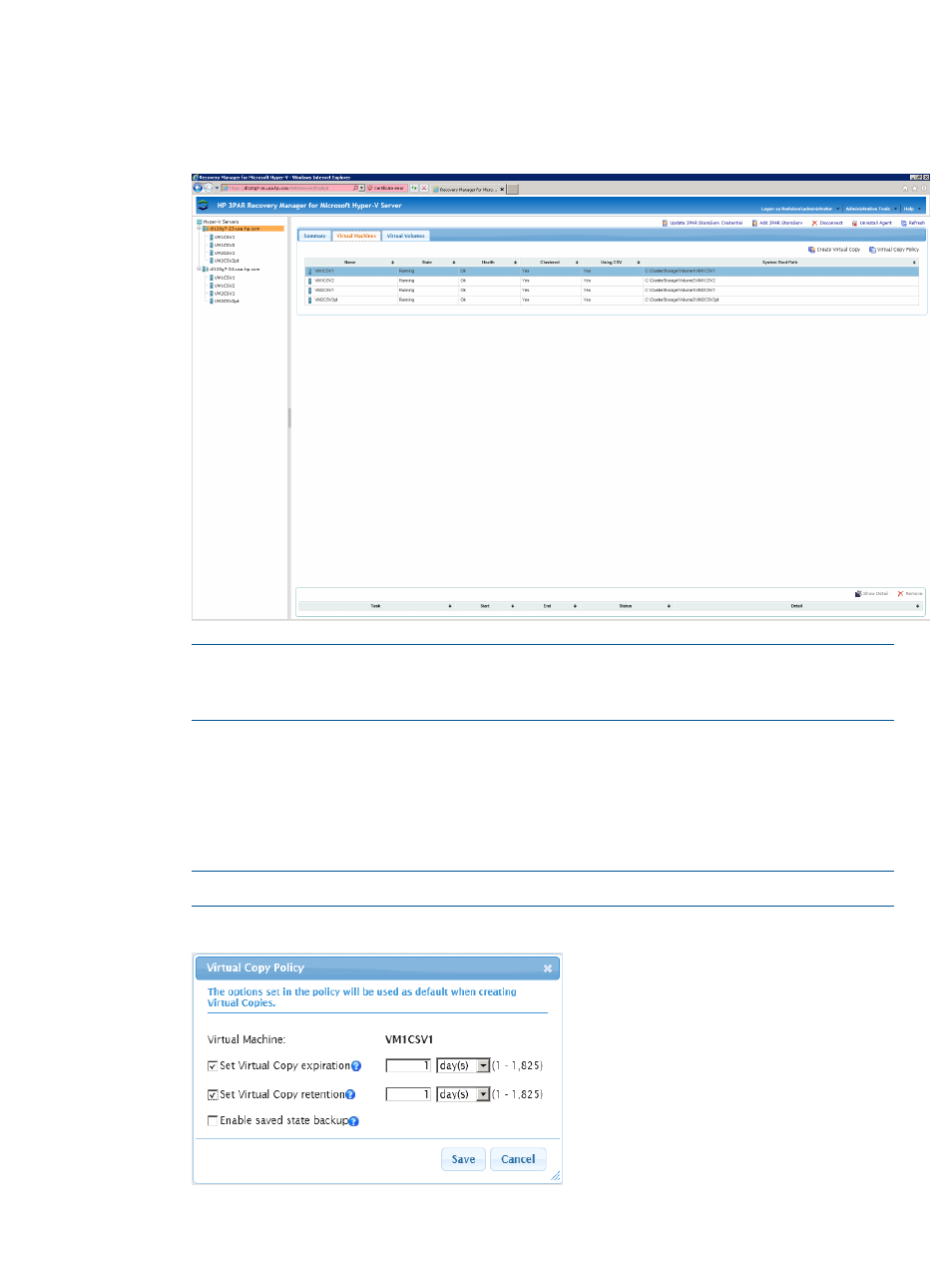The height and width of the screenshot is (1268, 952).
Task: Click Cancel in the Virtual Copy Policy dialog
Action: [518, 1160]
